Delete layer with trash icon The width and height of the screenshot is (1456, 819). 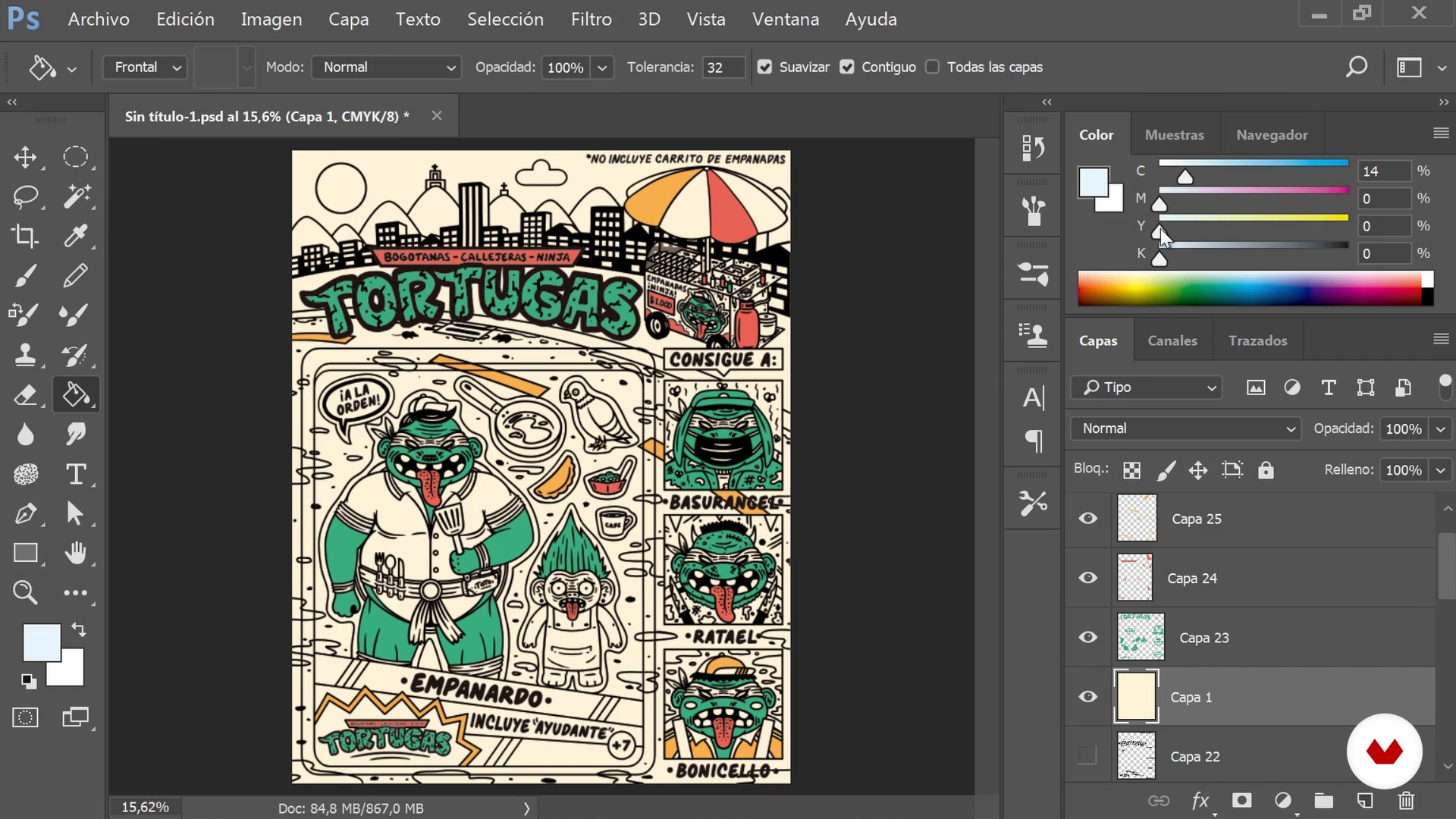point(1406,801)
